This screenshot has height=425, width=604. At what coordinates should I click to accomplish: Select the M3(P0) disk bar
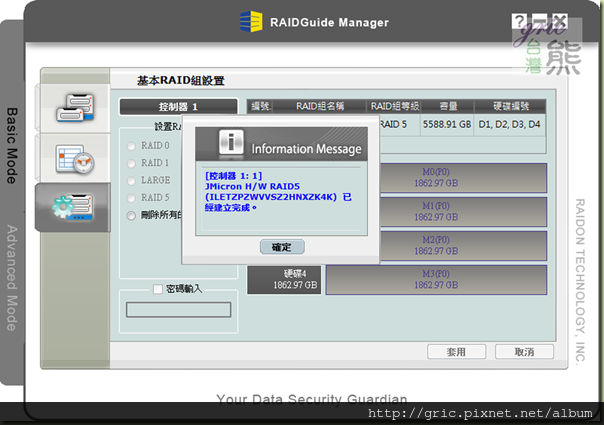click(x=436, y=280)
